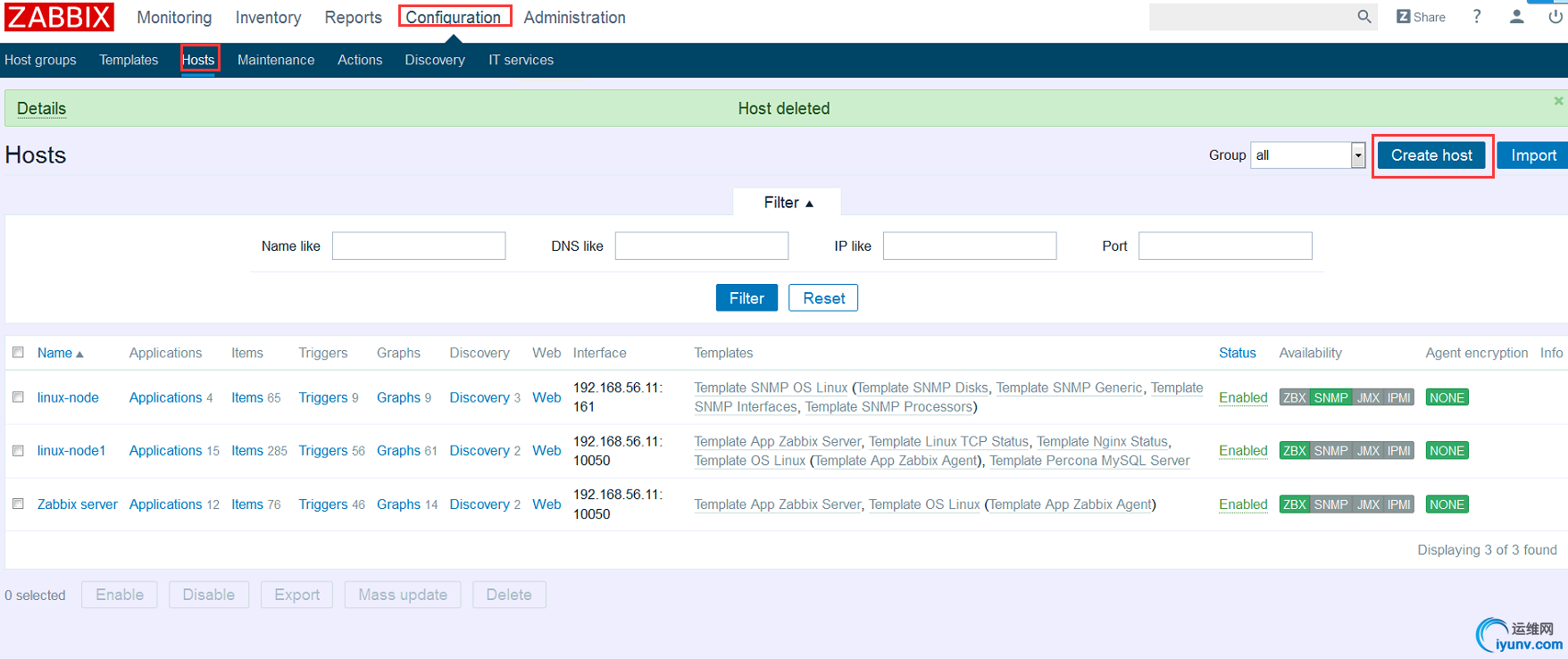Image resolution: width=1568 pixels, height=659 pixels.
Task: Open the Monitoring menu
Action: [x=174, y=17]
